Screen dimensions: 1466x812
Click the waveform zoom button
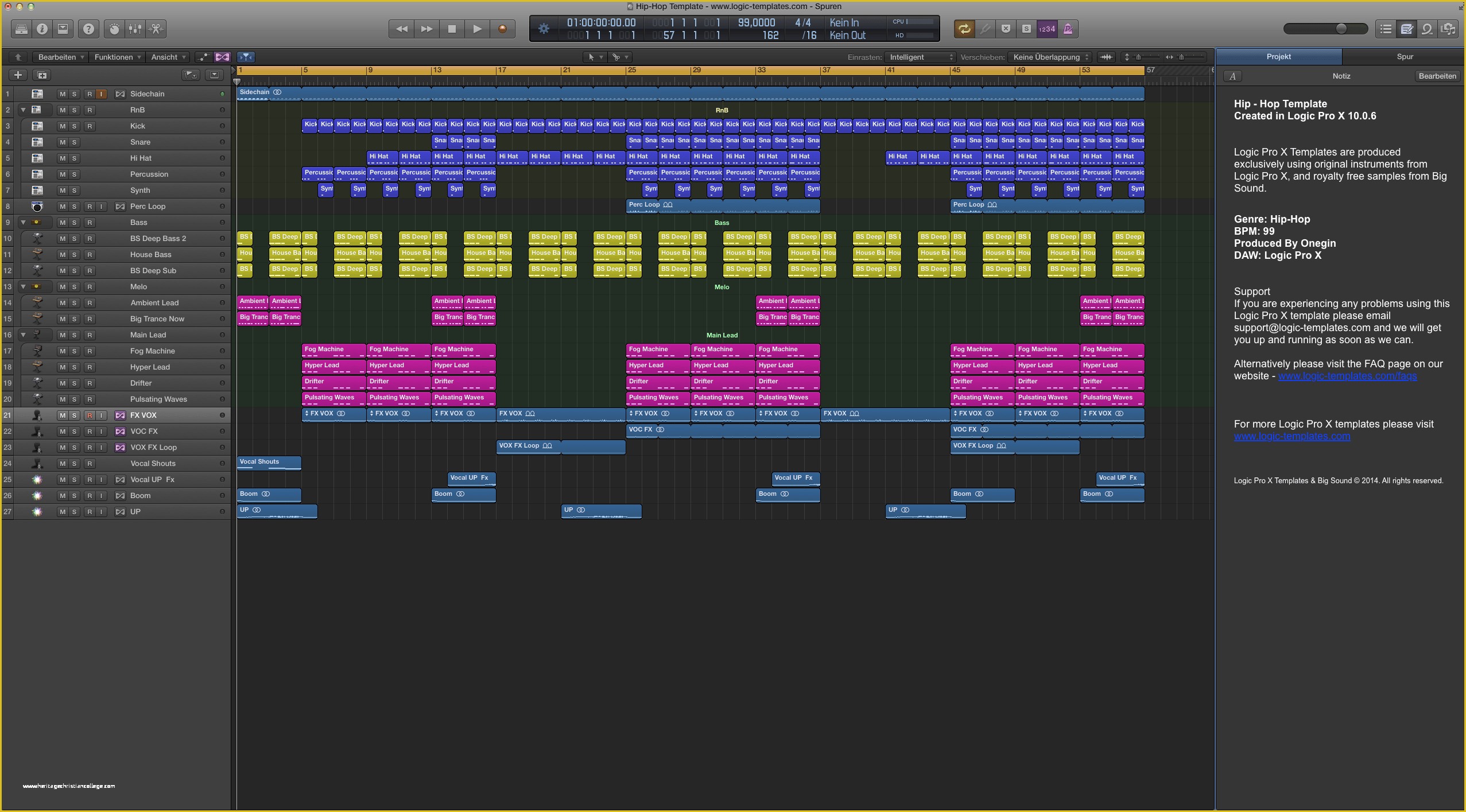coord(1106,57)
